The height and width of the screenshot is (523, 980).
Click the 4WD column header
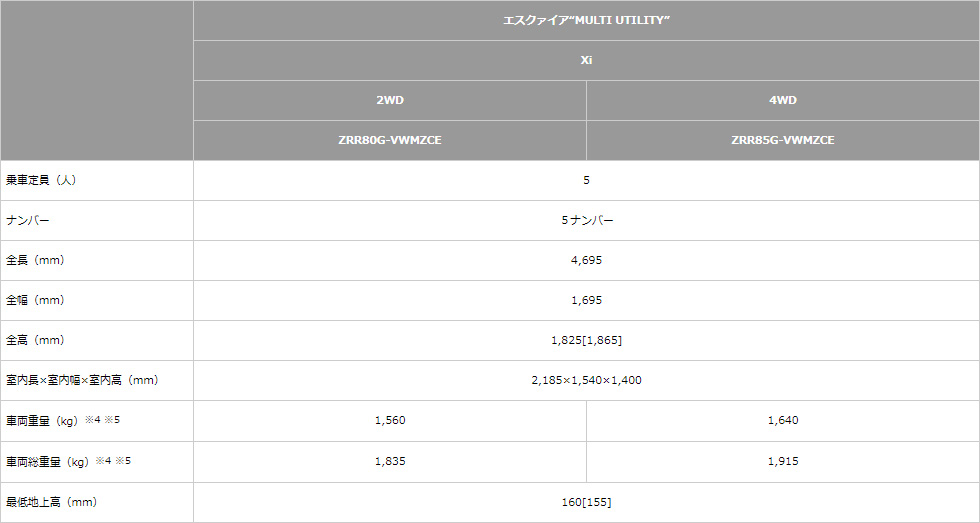coord(782,100)
